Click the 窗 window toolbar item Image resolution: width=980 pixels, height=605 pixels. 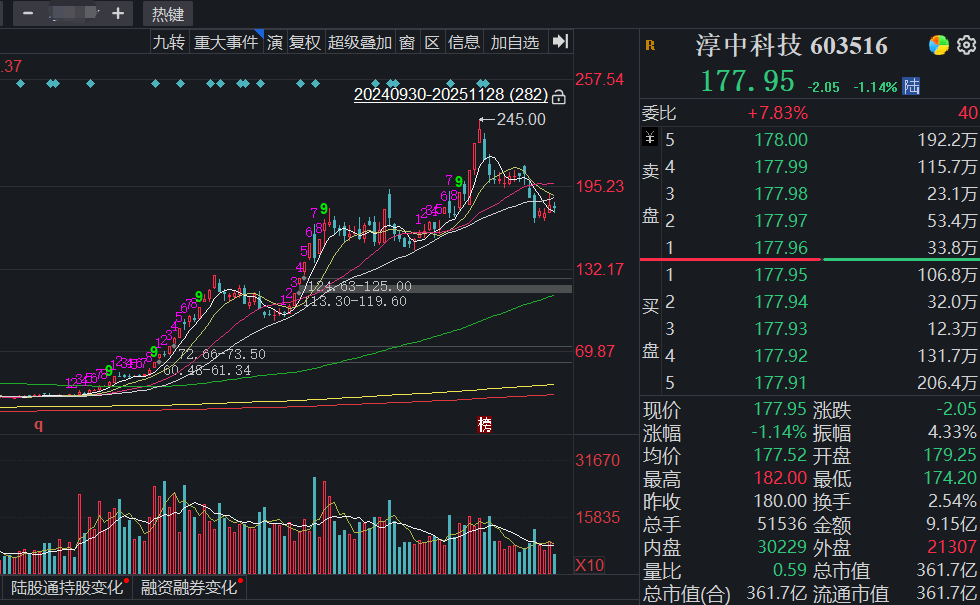coord(407,42)
